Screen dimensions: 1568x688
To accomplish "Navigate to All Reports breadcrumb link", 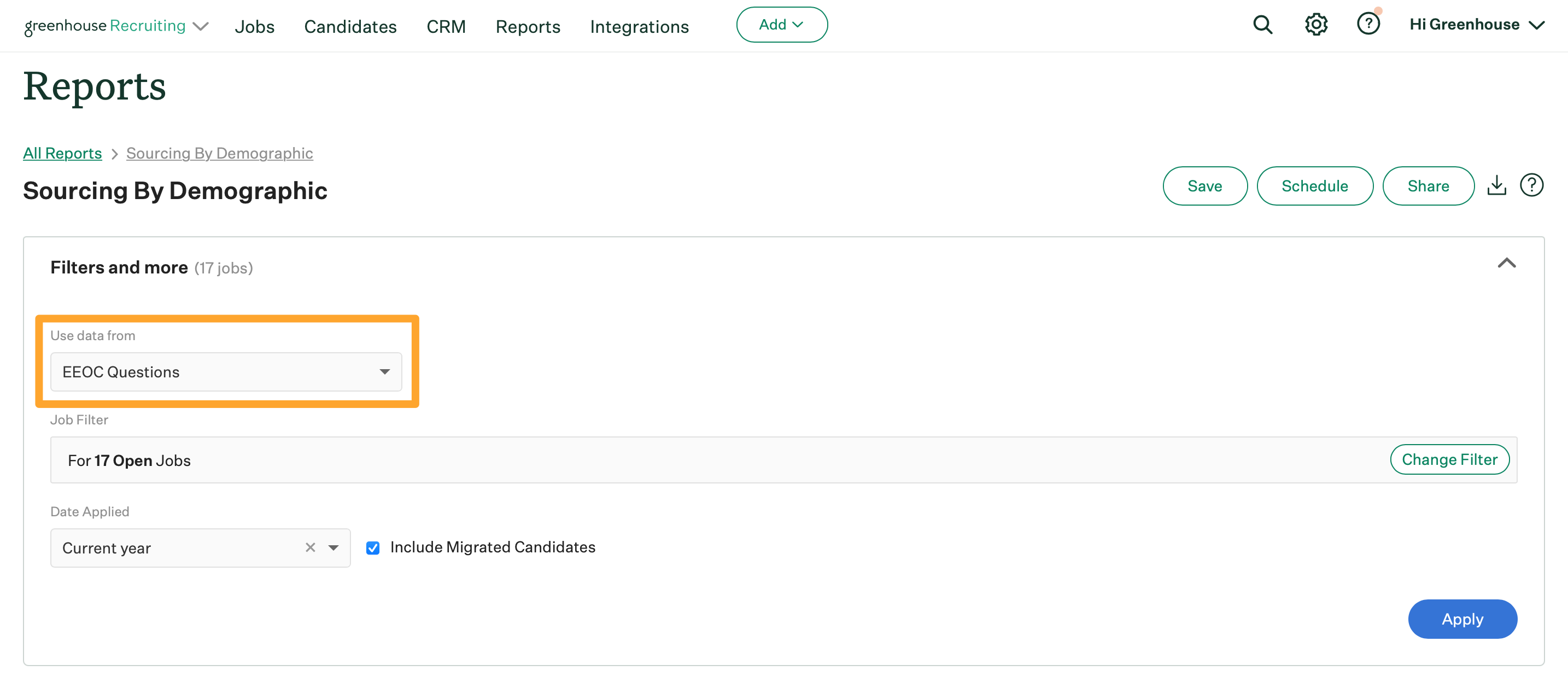I will click(62, 152).
